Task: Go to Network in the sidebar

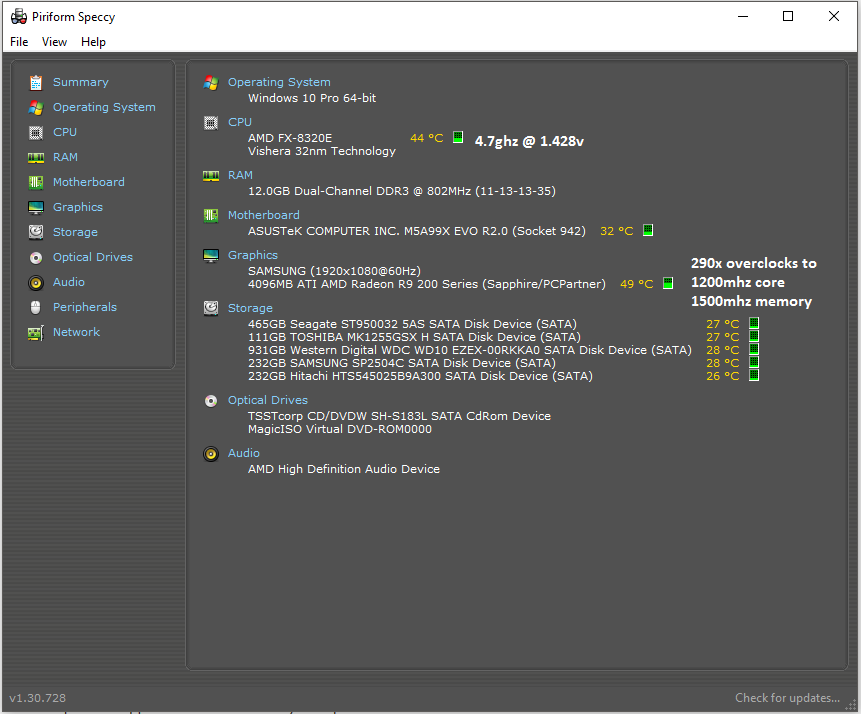Action: point(76,332)
